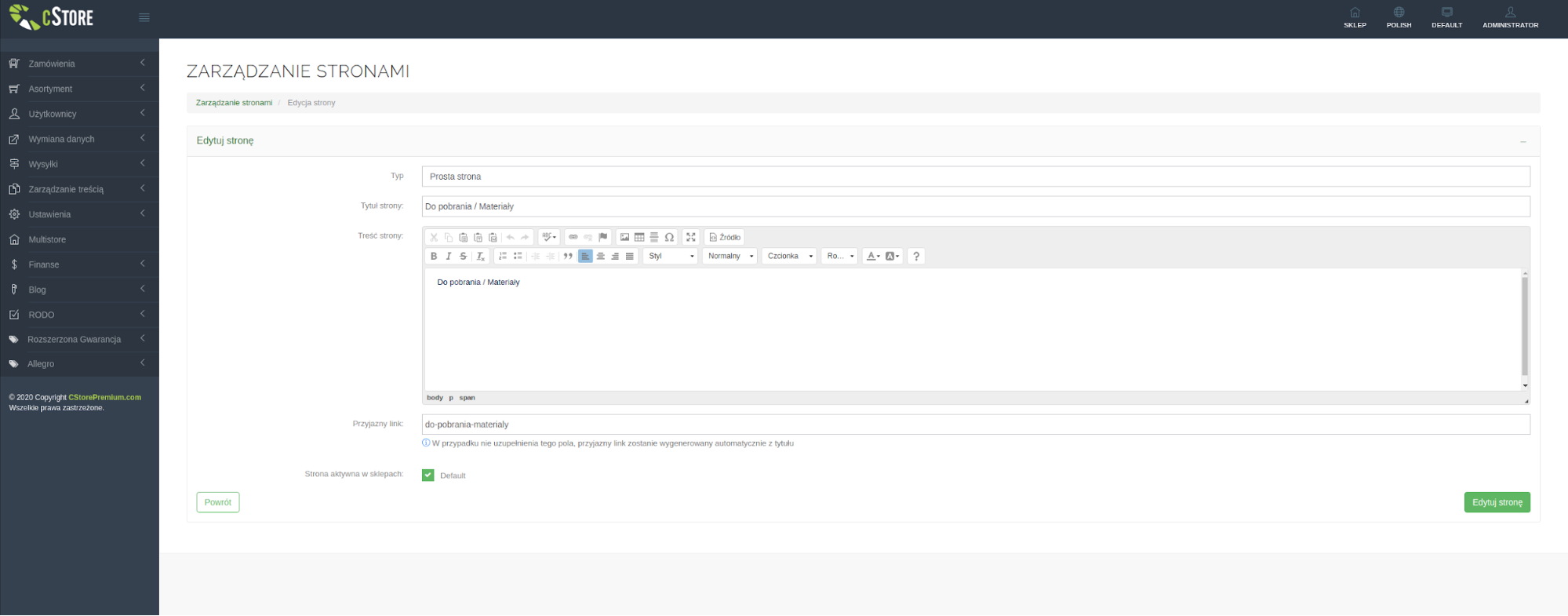Uncheck the Default shop checkbox
Viewport: 1568px width, 616px height.
click(428, 475)
